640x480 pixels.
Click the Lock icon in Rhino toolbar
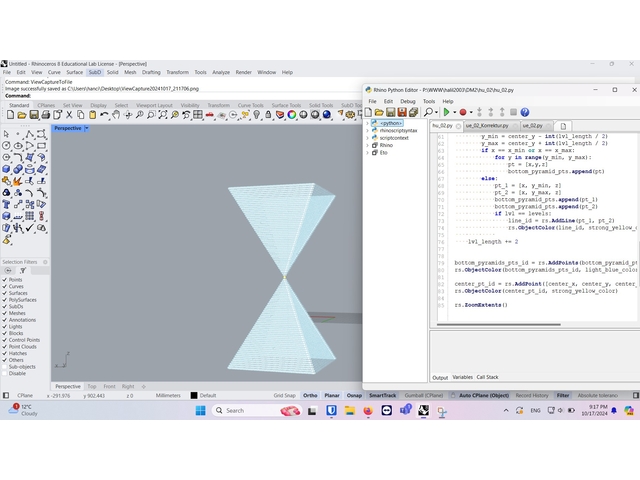coord(268,115)
